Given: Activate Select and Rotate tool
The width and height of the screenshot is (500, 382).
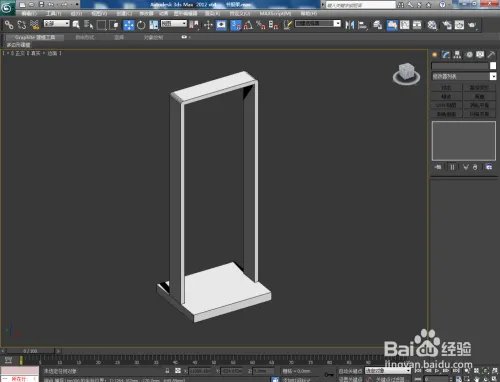Looking at the screenshot, I should [x=141, y=25].
